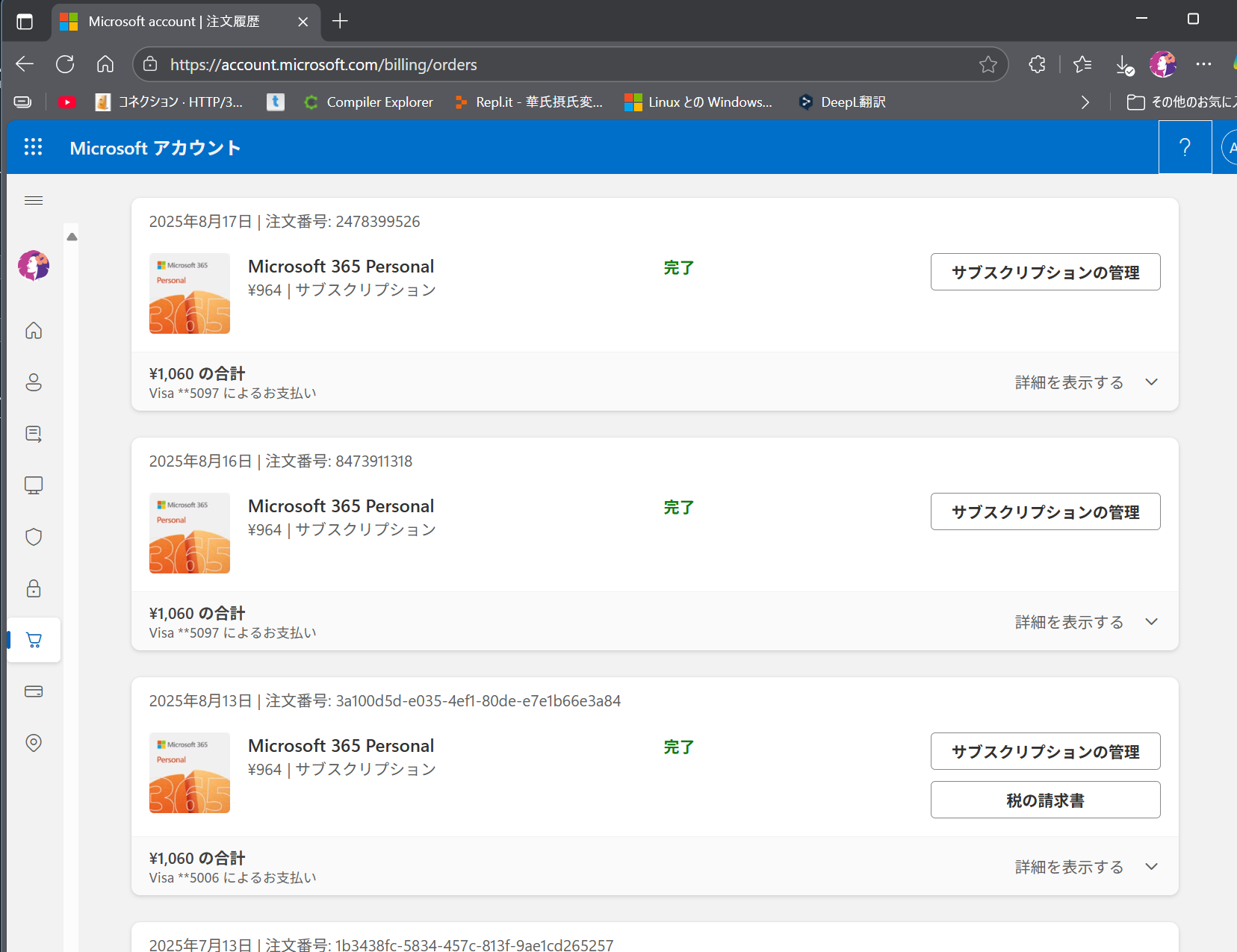Reload the current page

point(65,64)
